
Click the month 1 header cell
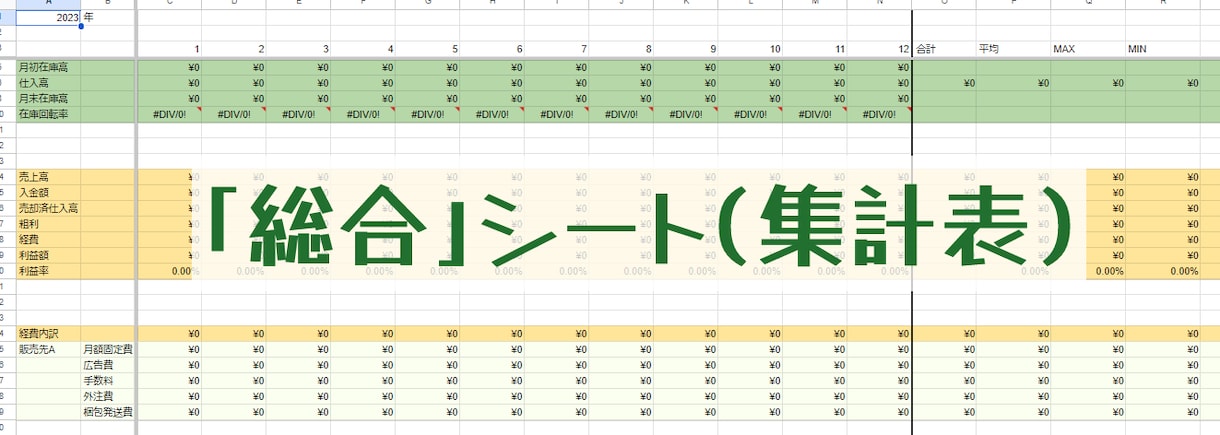point(170,48)
